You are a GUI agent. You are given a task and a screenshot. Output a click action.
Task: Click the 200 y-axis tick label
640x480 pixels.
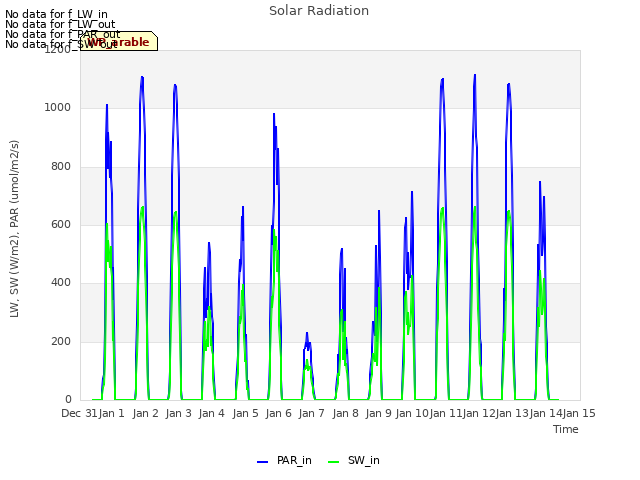[x=61, y=342]
